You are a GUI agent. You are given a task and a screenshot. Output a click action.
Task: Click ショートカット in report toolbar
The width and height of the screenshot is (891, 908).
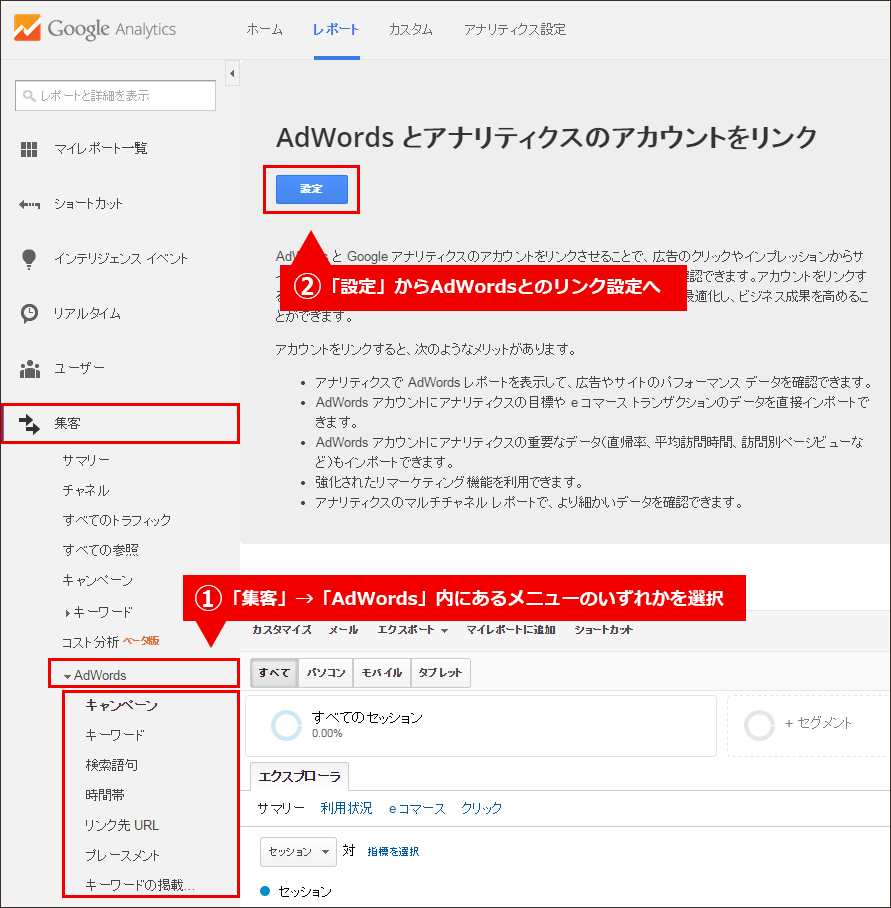[x=604, y=630]
